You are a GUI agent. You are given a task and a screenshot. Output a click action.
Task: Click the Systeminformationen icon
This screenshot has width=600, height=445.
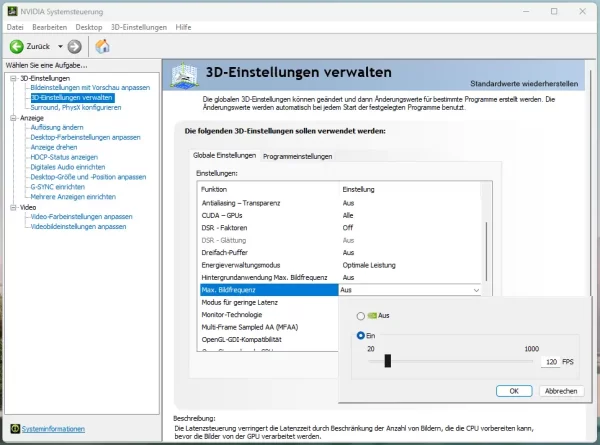(x=15, y=429)
